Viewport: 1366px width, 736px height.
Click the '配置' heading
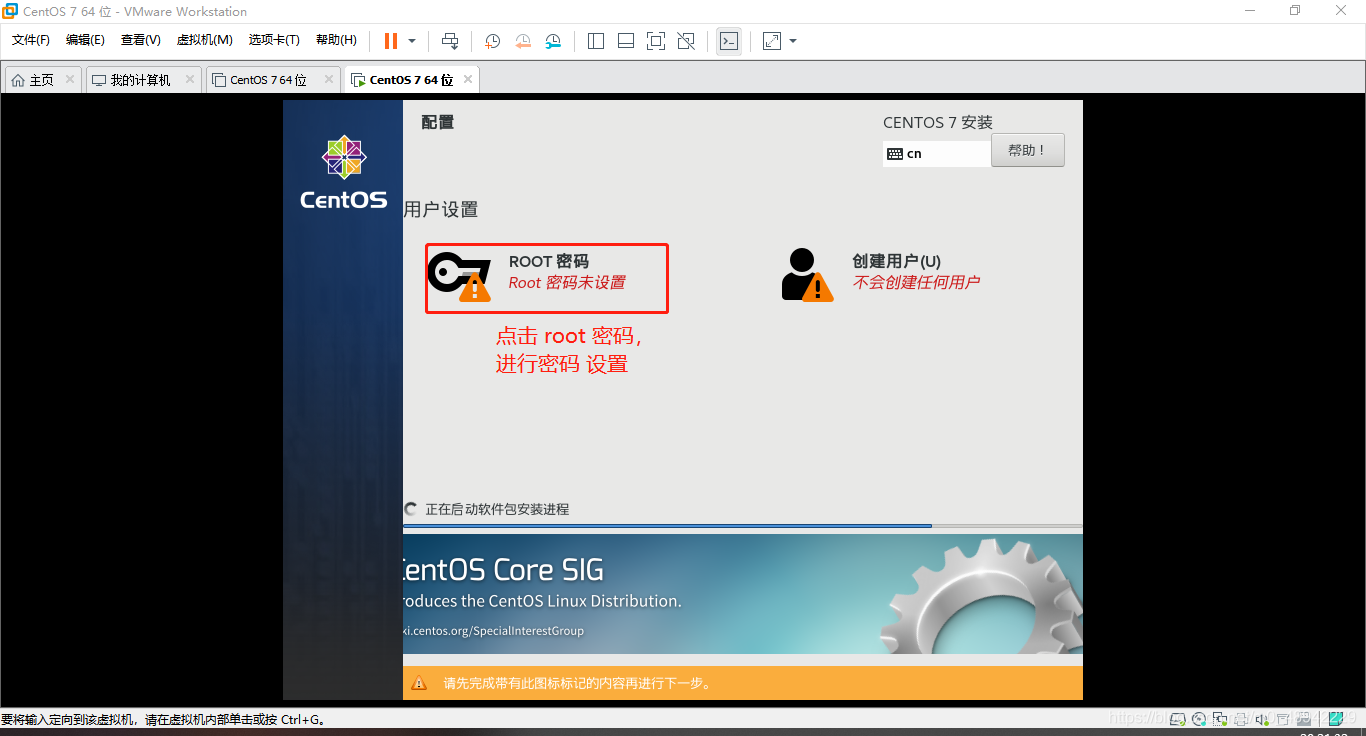pos(438,122)
